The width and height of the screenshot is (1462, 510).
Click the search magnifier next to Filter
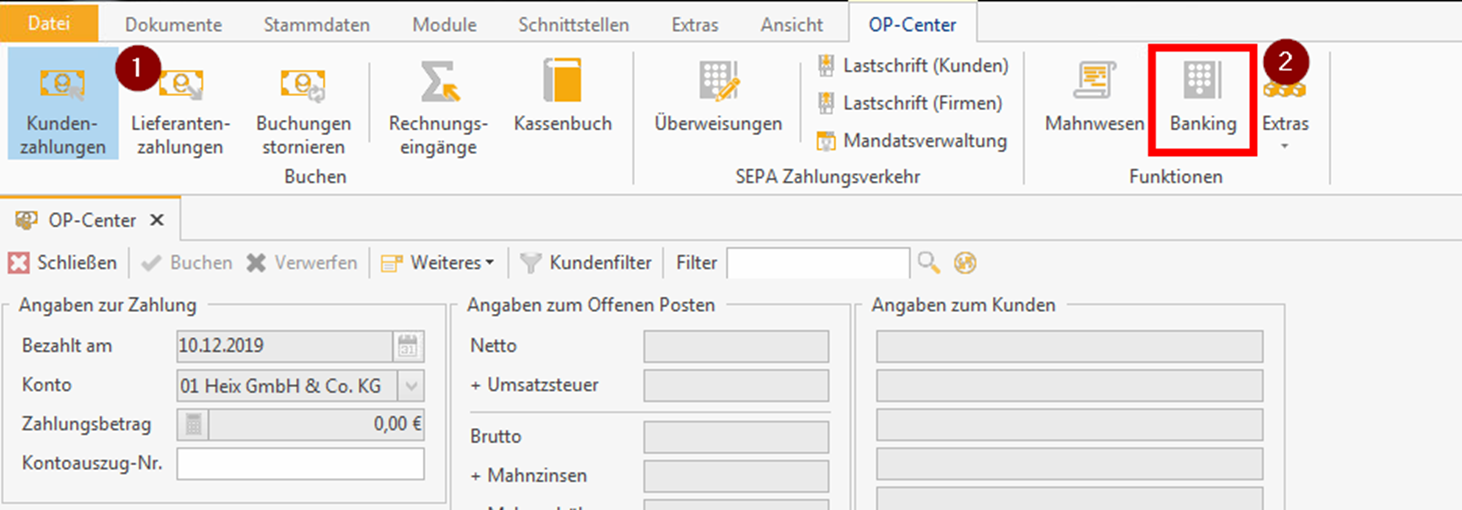coord(929,263)
